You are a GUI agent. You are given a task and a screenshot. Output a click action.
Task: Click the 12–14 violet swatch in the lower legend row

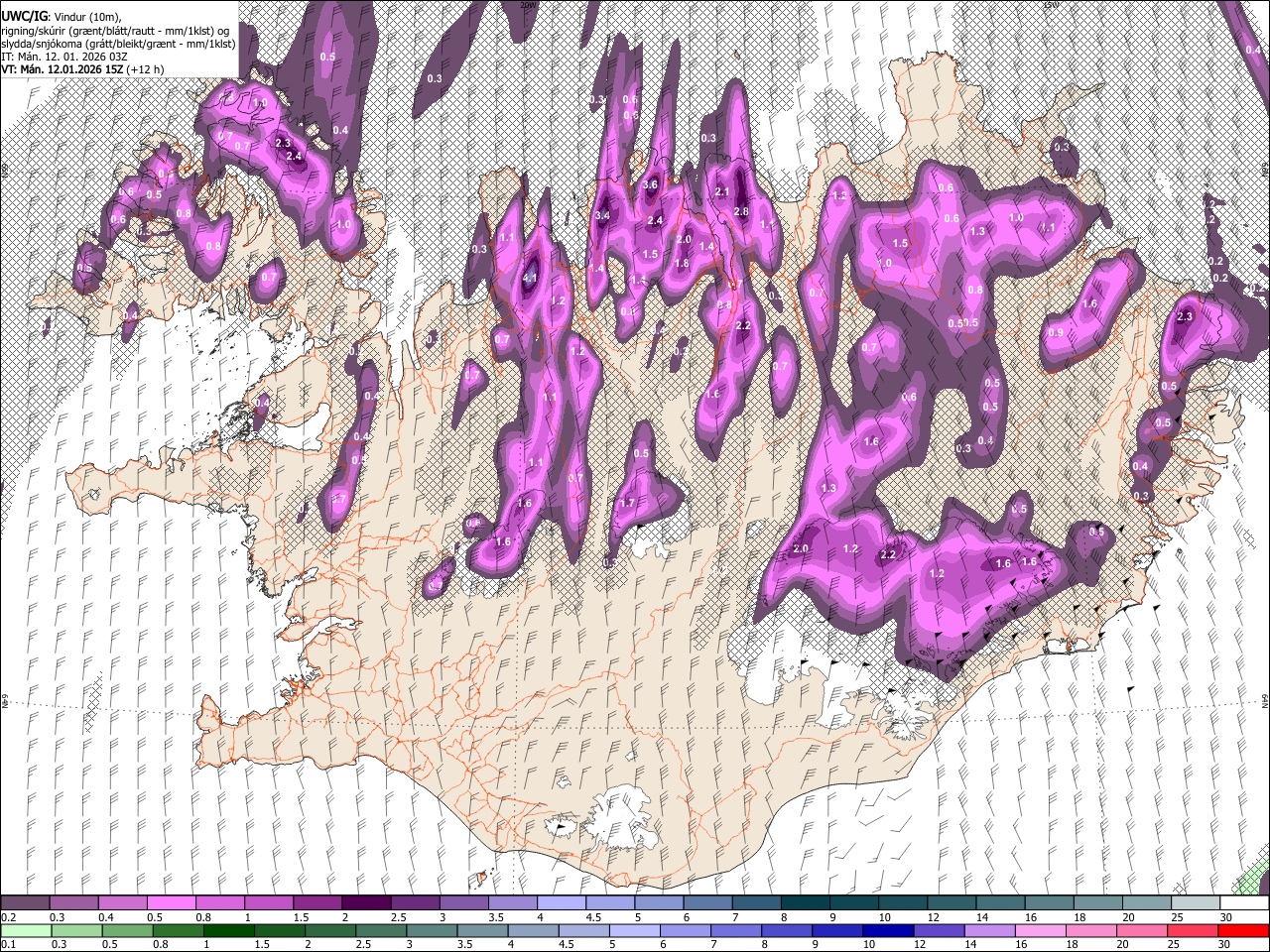pyautogui.click(x=940, y=930)
